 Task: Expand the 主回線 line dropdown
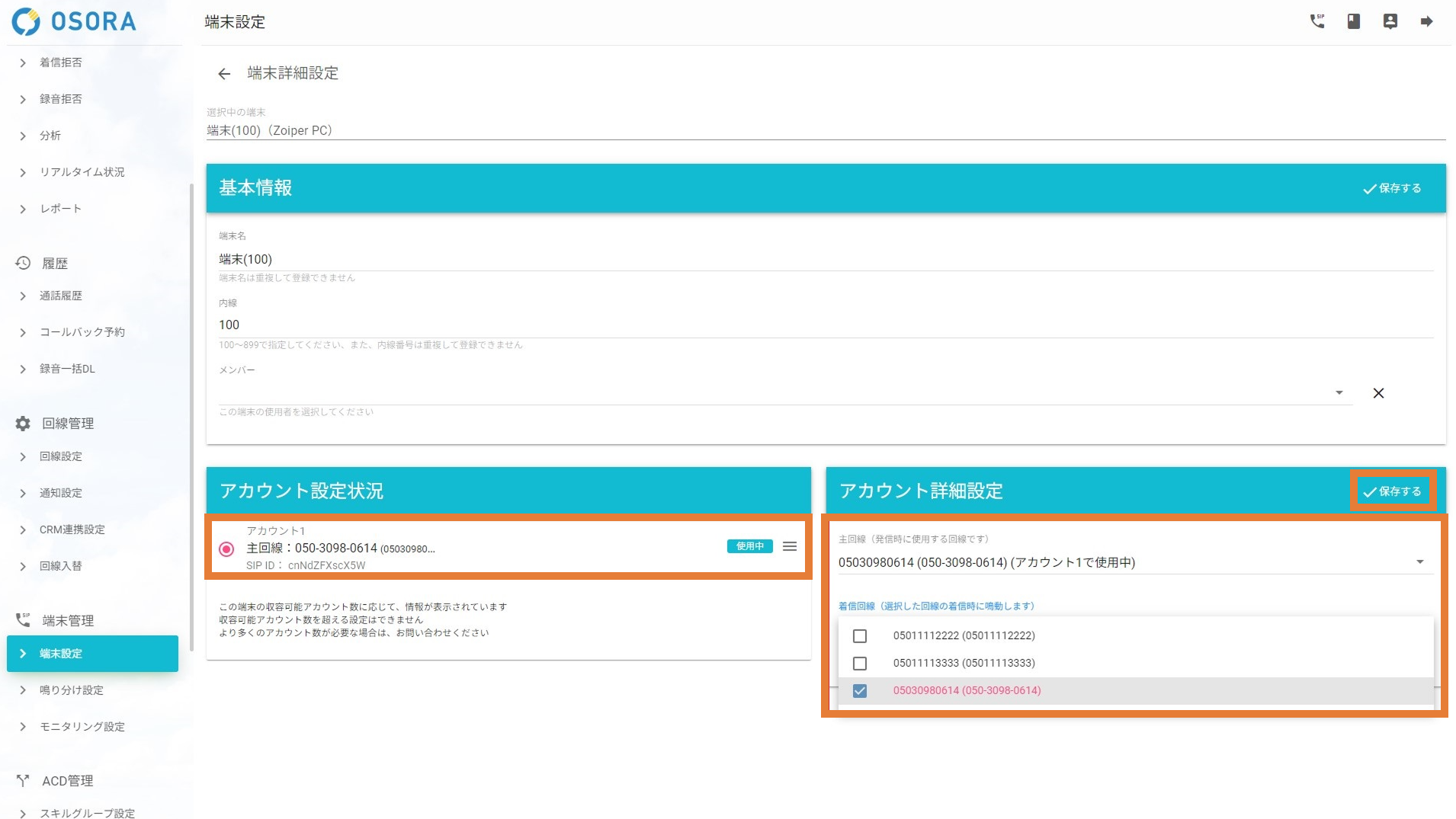coord(1419,562)
